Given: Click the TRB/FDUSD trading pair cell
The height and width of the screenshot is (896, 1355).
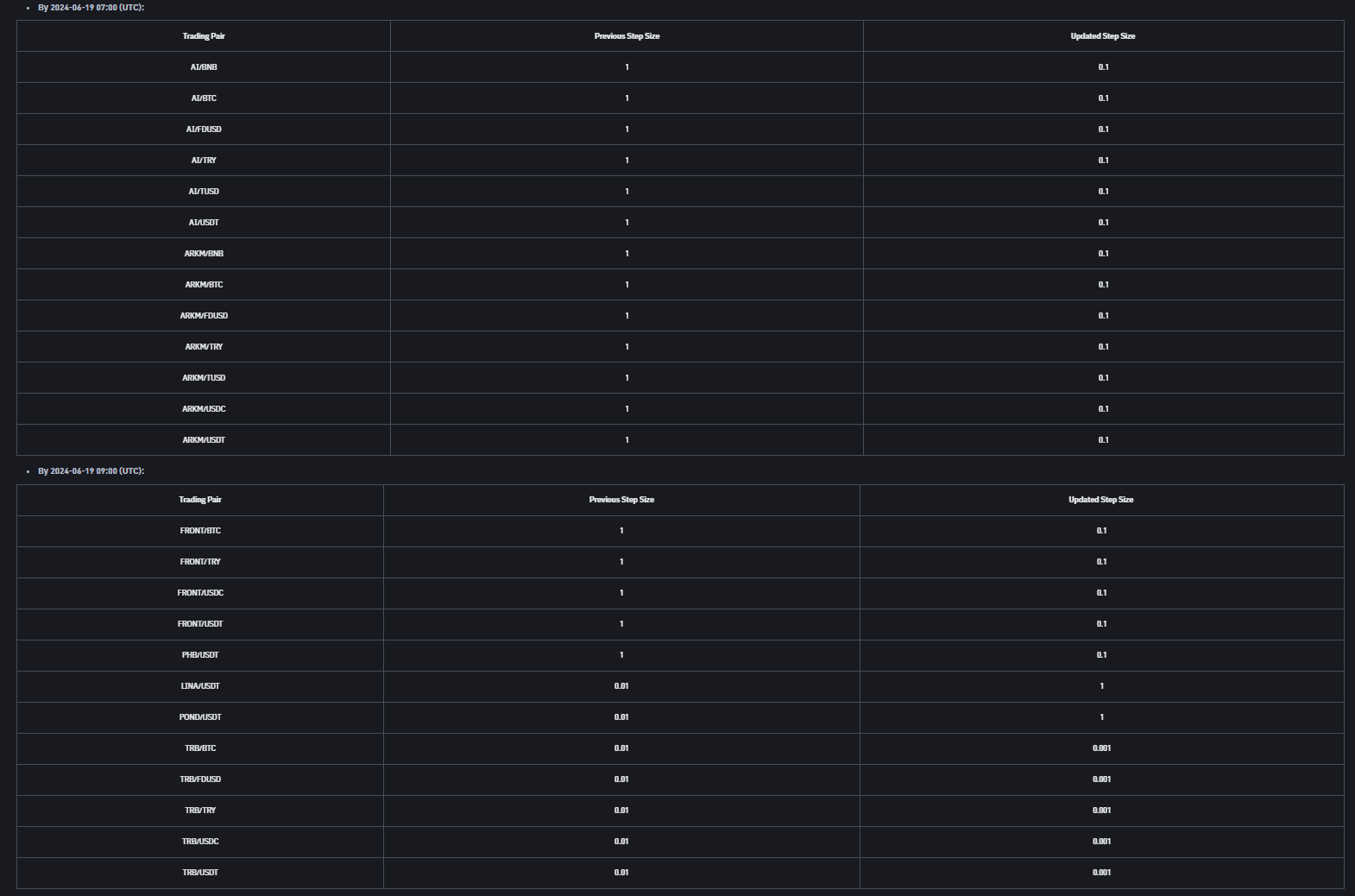Looking at the screenshot, I should (200, 779).
